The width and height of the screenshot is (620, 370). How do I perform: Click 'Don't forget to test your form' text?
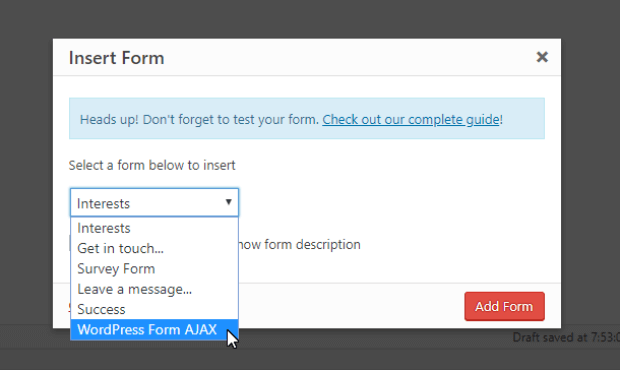pos(231,119)
